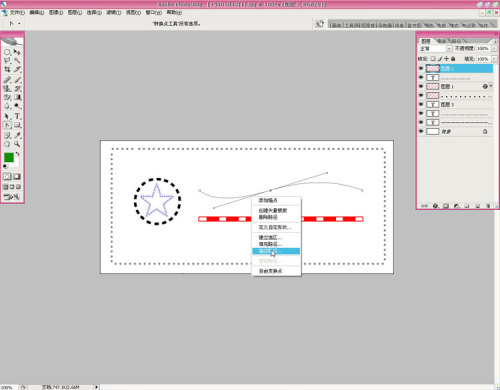Toggle visibility of the 背景 layer

(421, 131)
